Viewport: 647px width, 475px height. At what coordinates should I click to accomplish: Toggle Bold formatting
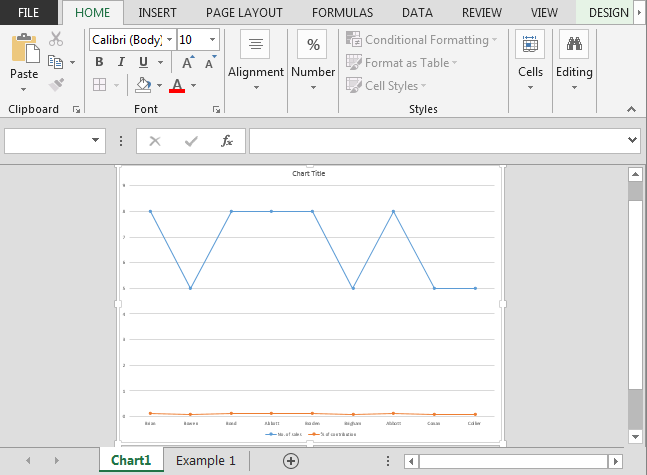click(x=99, y=62)
